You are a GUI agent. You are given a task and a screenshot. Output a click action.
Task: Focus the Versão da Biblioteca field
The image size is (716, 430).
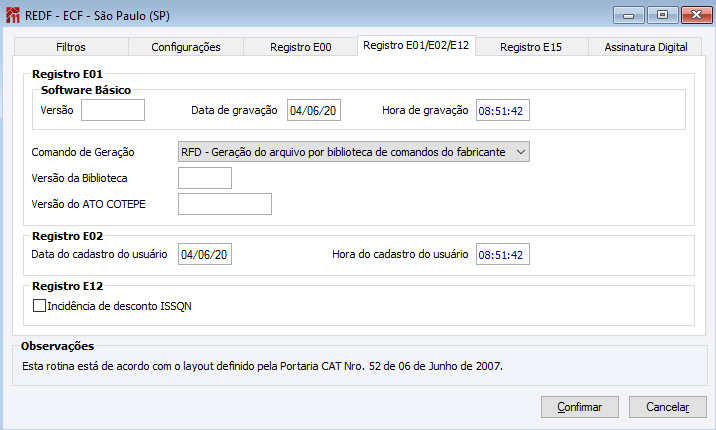(x=204, y=178)
